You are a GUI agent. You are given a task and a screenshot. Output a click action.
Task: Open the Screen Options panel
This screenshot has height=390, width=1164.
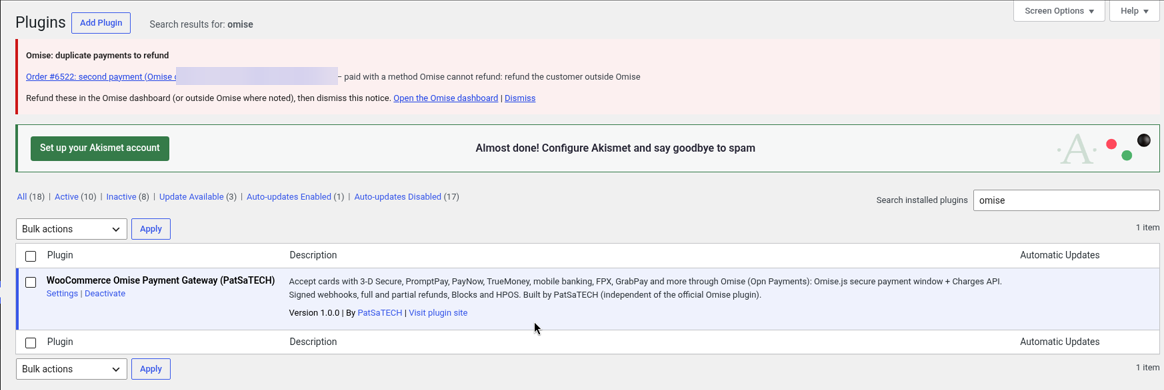1059,11
